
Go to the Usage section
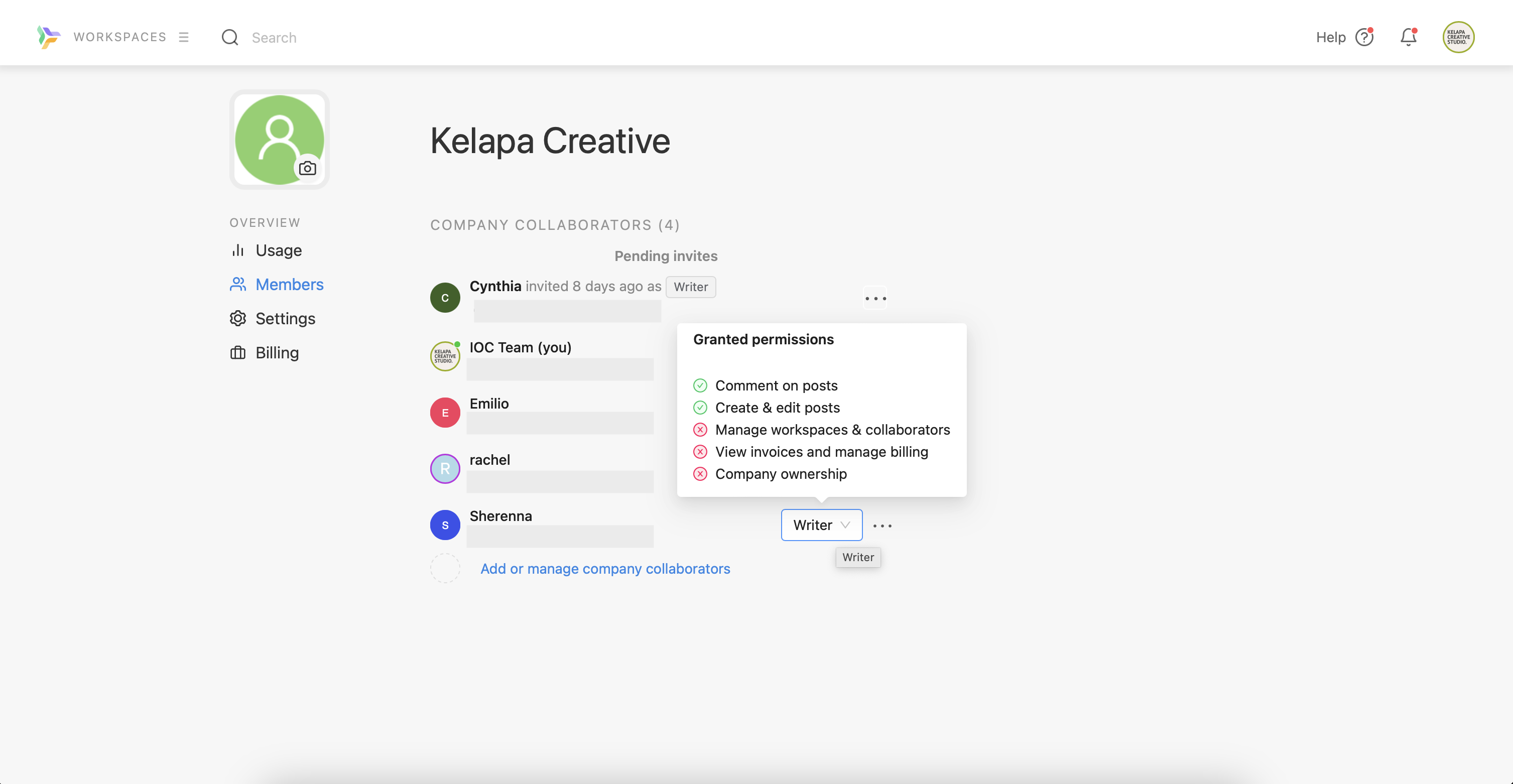(278, 250)
